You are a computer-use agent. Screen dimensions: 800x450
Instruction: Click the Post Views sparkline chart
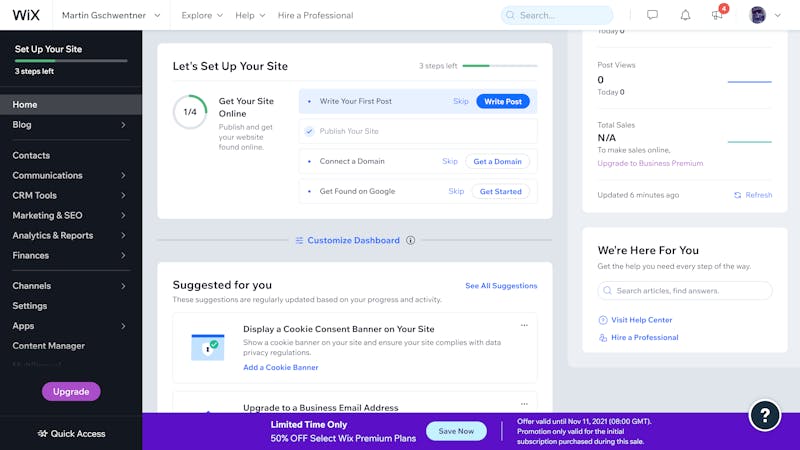749,82
